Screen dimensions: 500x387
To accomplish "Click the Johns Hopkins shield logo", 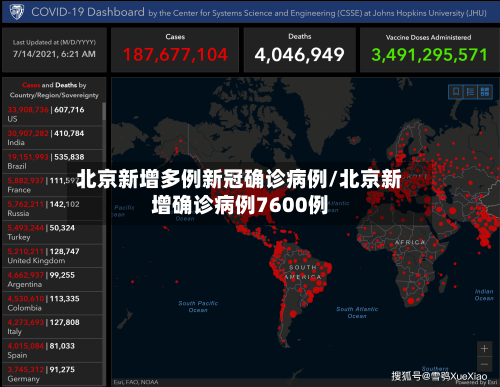I will point(17,12).
